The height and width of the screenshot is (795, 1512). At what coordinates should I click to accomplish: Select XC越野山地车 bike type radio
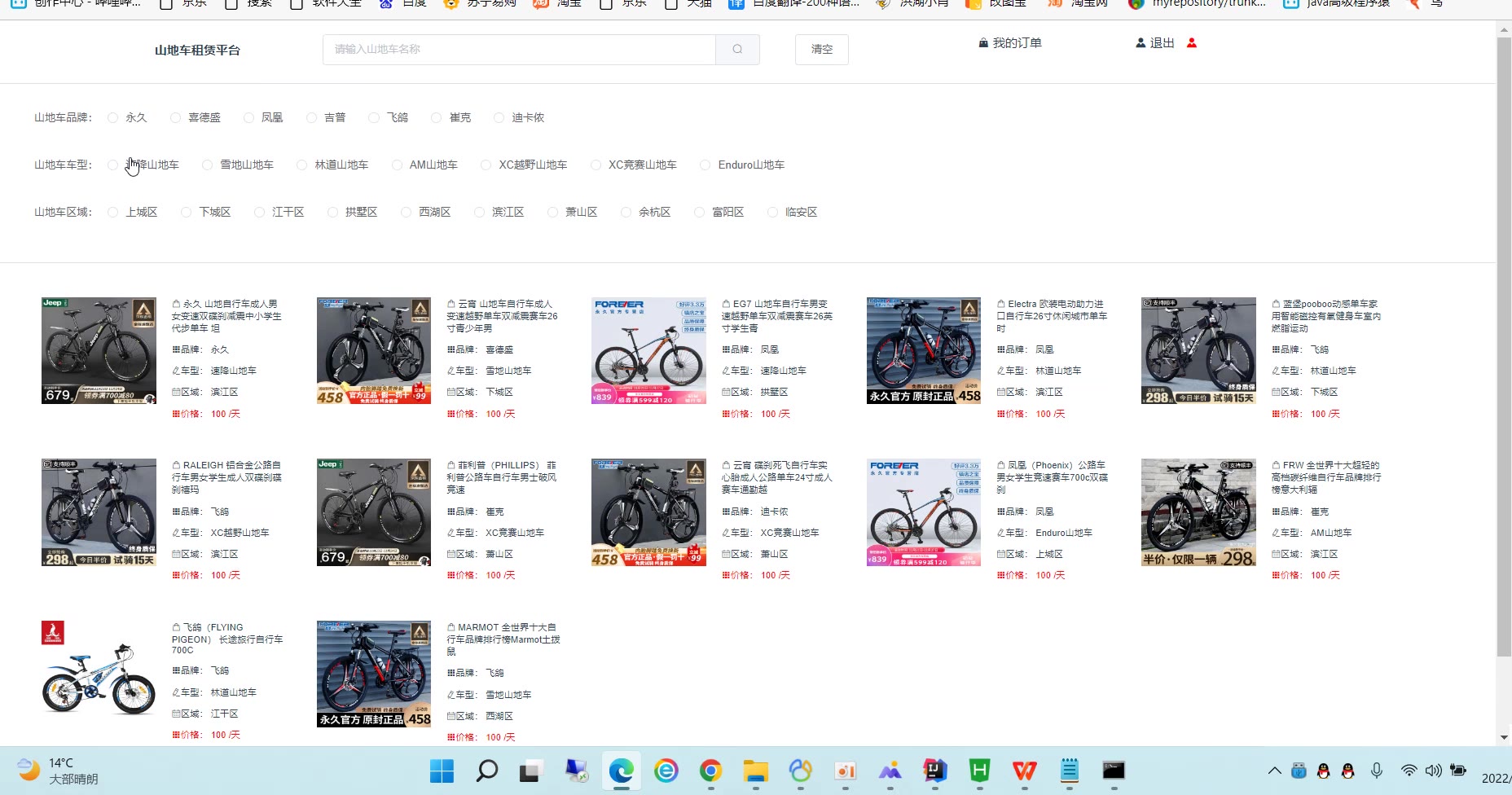pos(486,165)
